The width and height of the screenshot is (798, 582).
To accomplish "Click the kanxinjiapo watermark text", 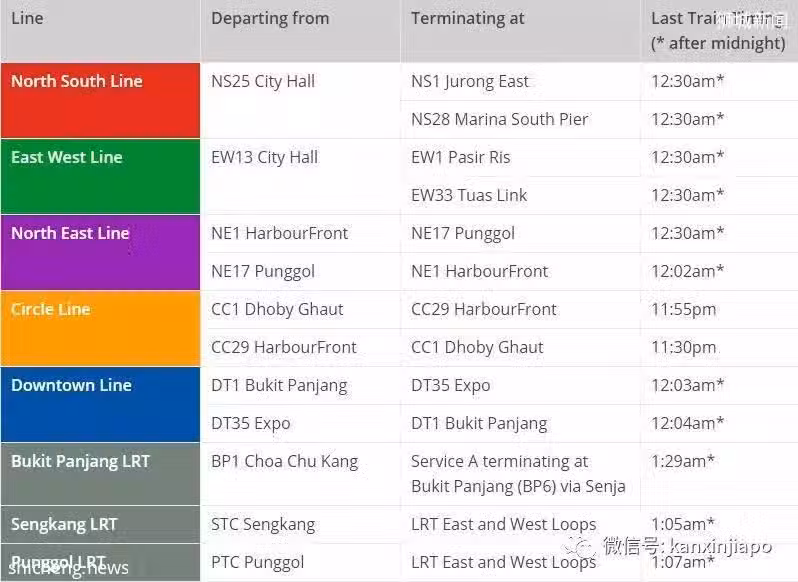I will point(721,547).
